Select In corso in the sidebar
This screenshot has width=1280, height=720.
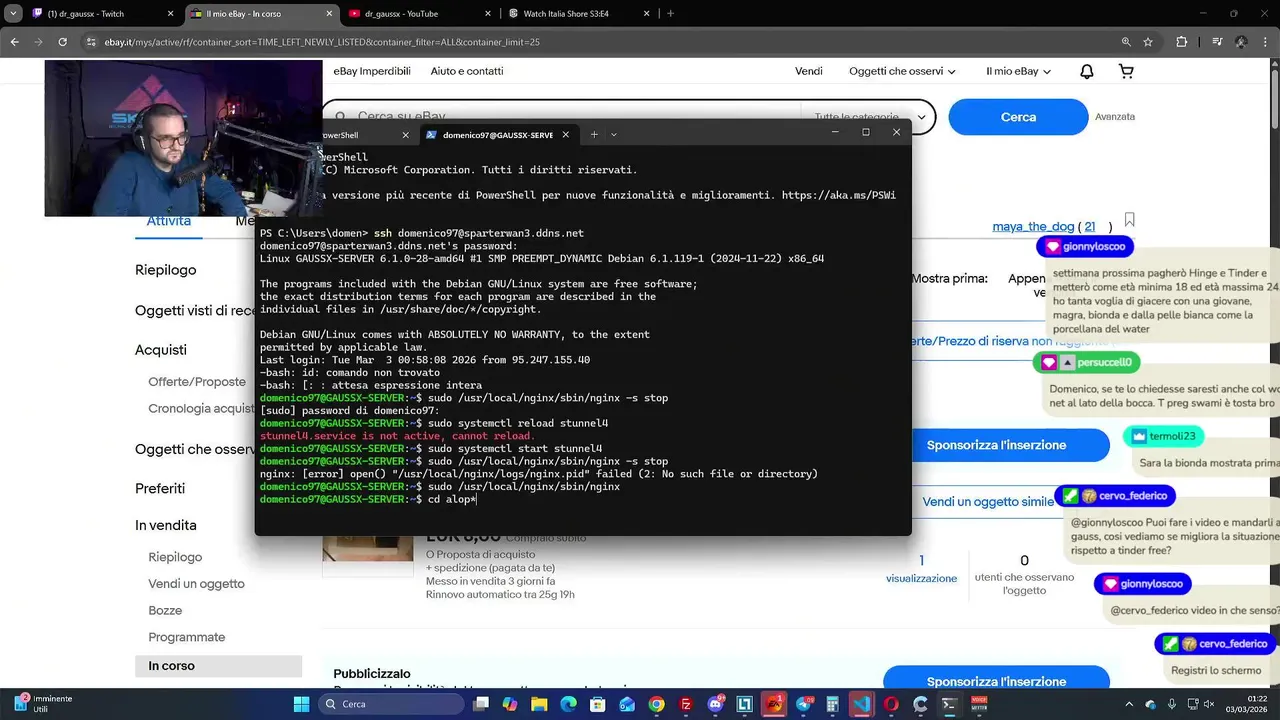click(218, 666)
